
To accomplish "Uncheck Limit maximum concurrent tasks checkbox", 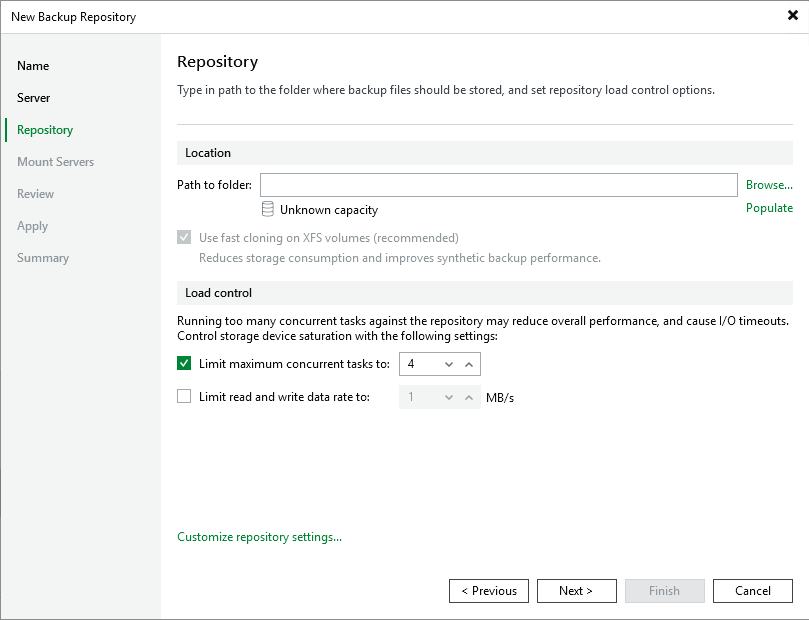I will [x=184, y=364].
